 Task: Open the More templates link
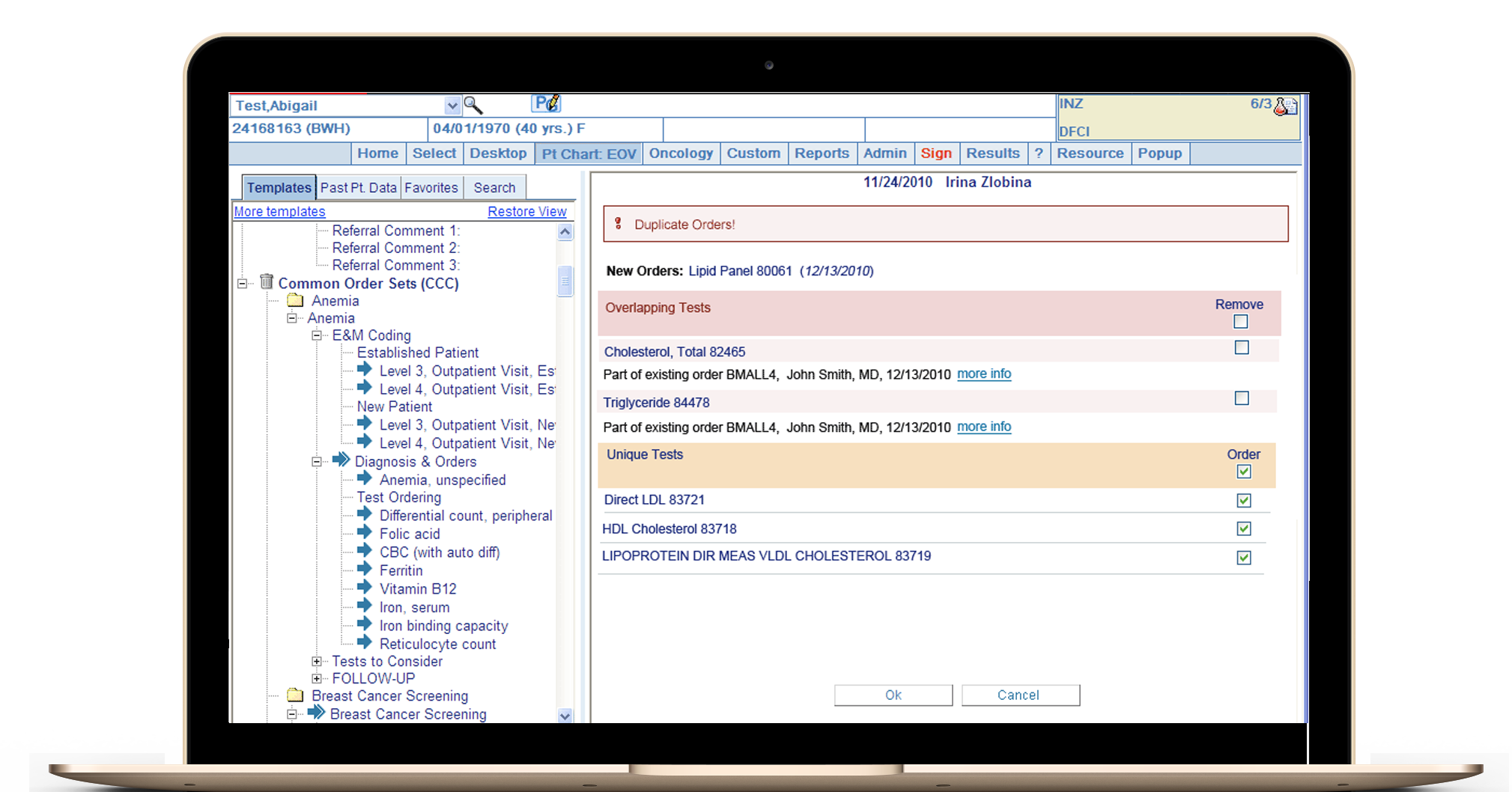pos(279,212)
